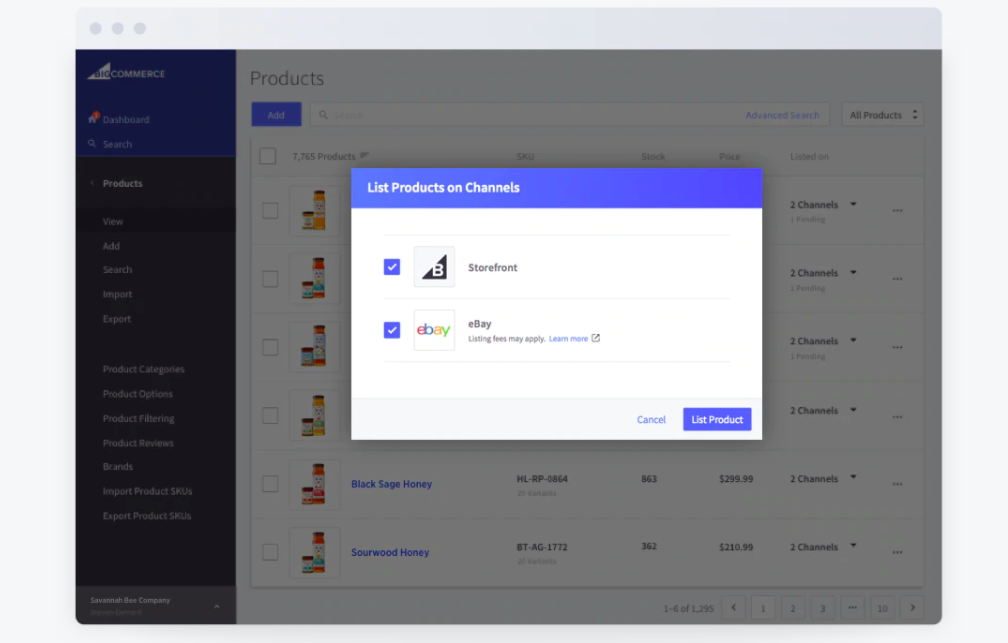Go to page 3
This screenshot has width=1008, height=643.
(x=822, y=608)
